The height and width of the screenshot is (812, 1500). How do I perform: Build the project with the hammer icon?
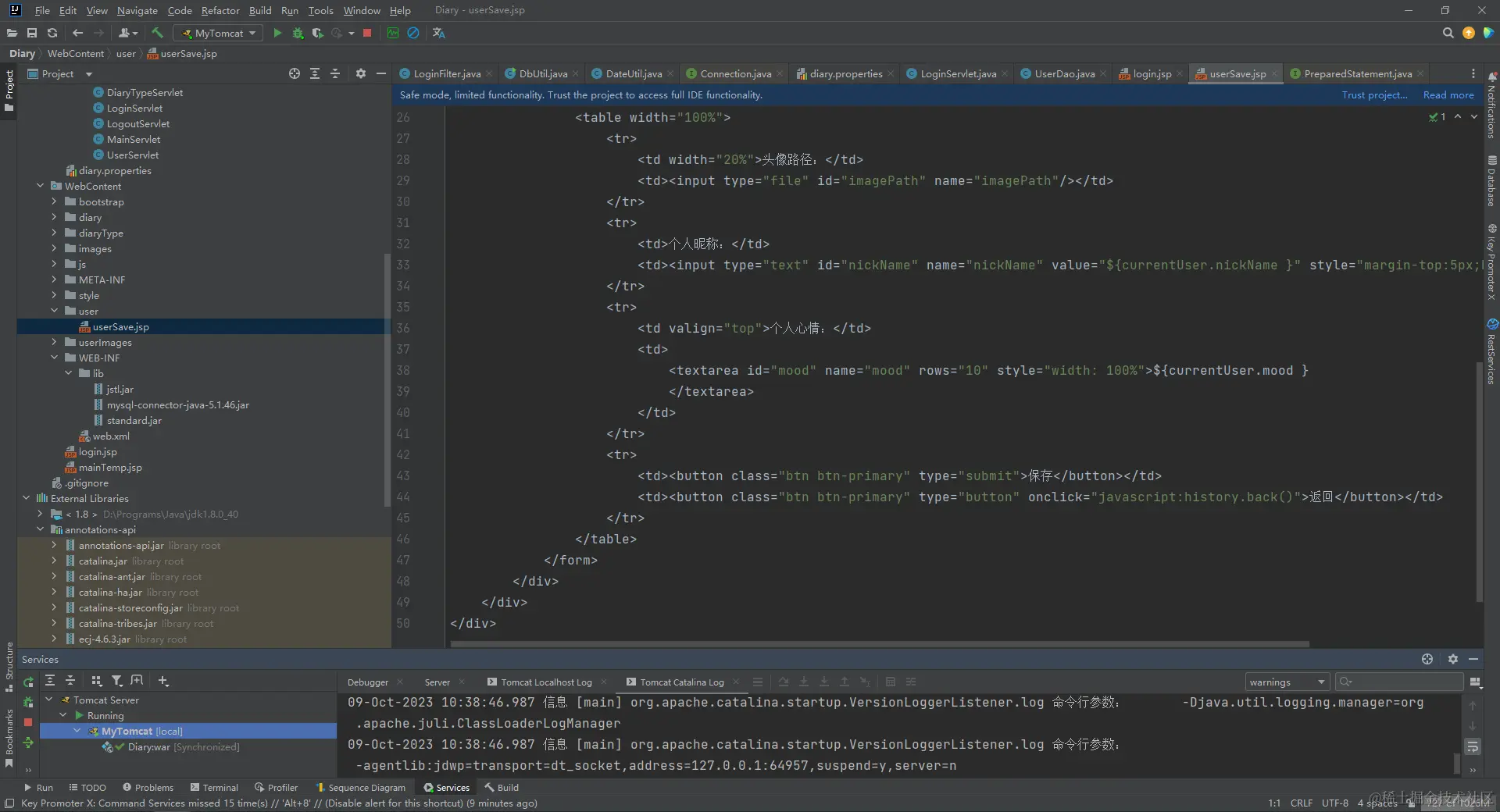pyautogui.click(x=157, y=33)
